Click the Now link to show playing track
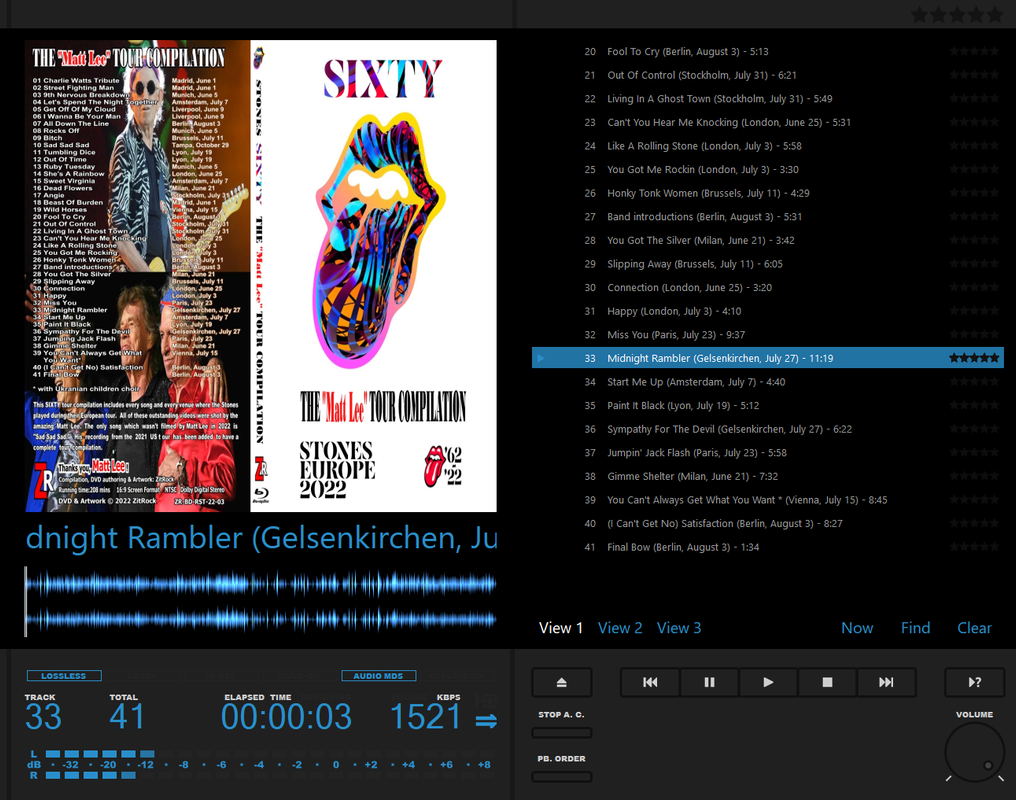 857,628
